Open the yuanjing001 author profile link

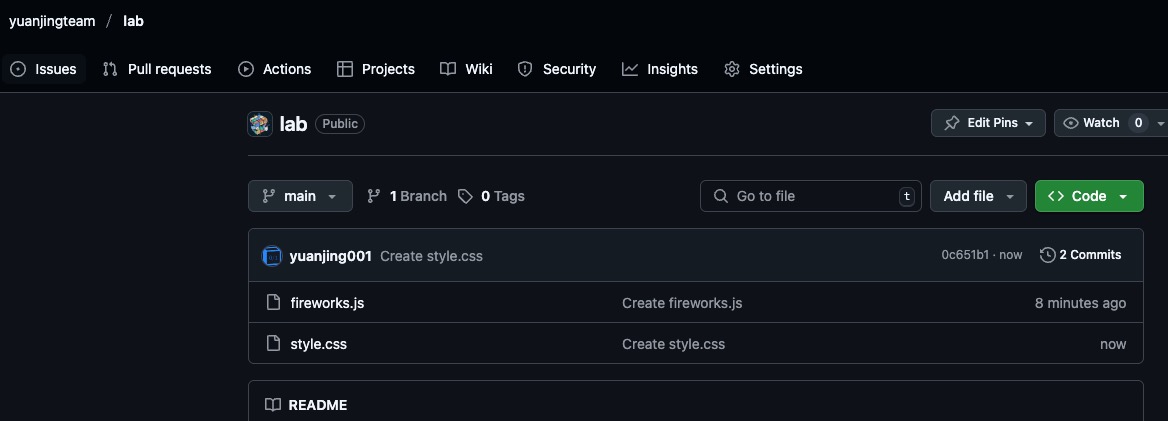pos(331,256)
